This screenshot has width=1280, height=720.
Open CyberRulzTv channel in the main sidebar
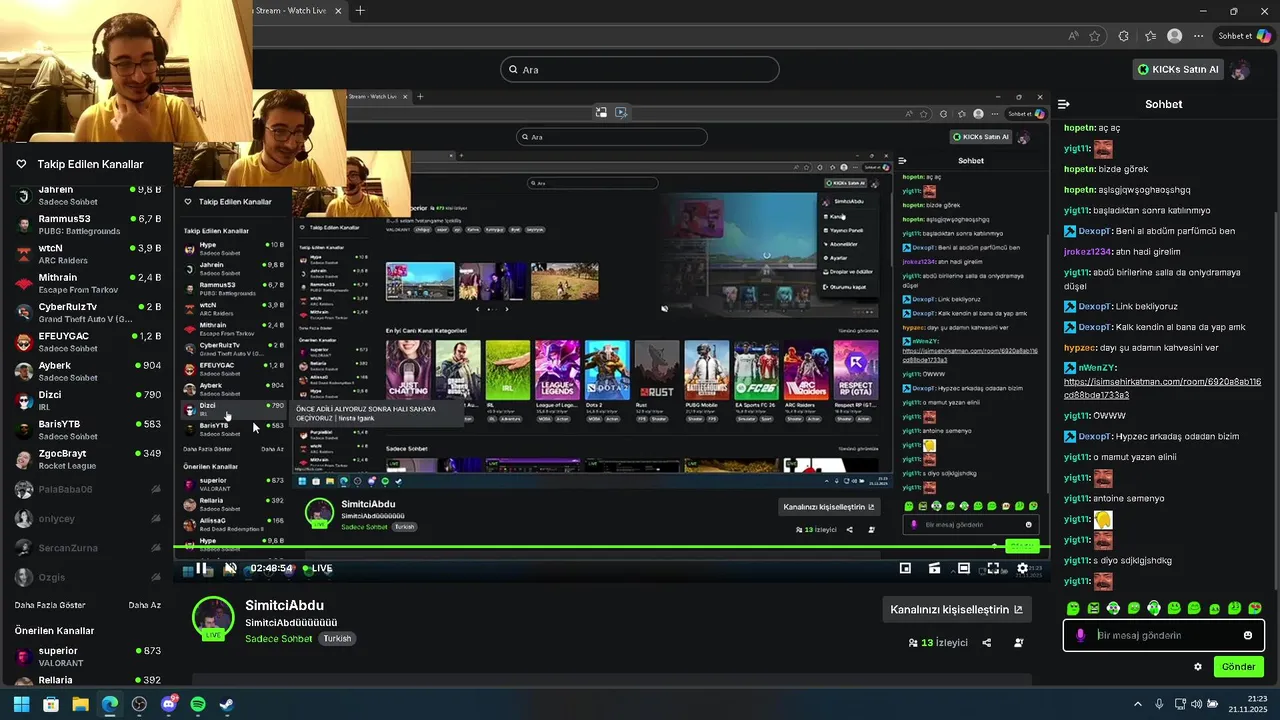pos(88,312)
